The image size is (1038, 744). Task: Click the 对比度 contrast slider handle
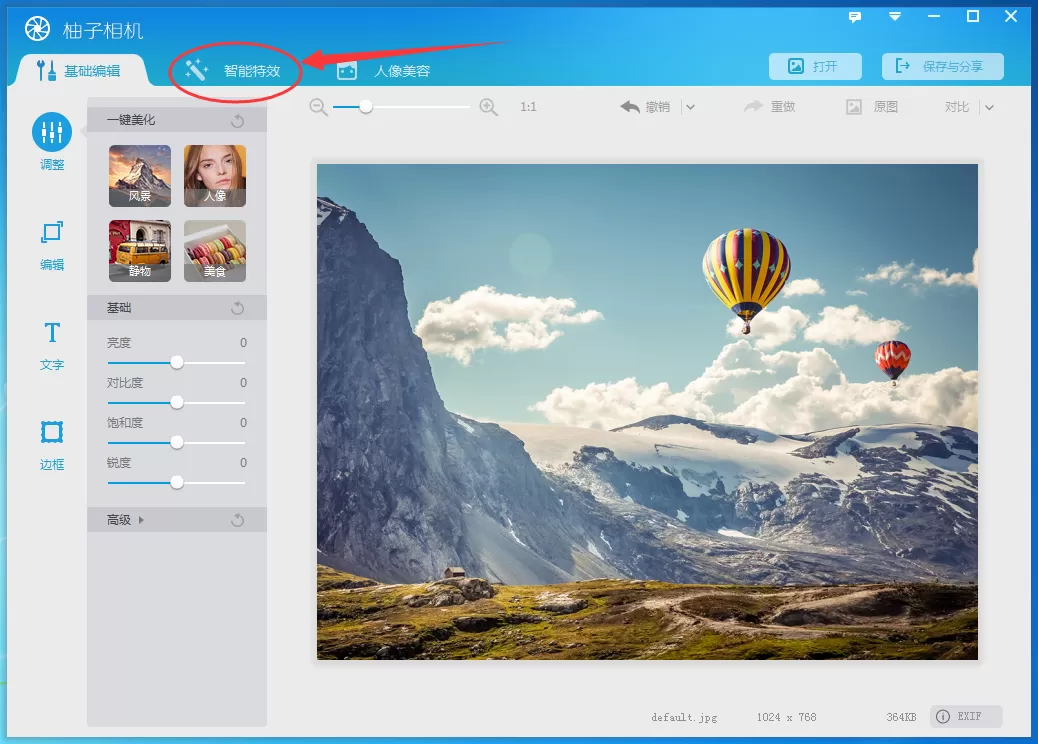pos(177,402)
